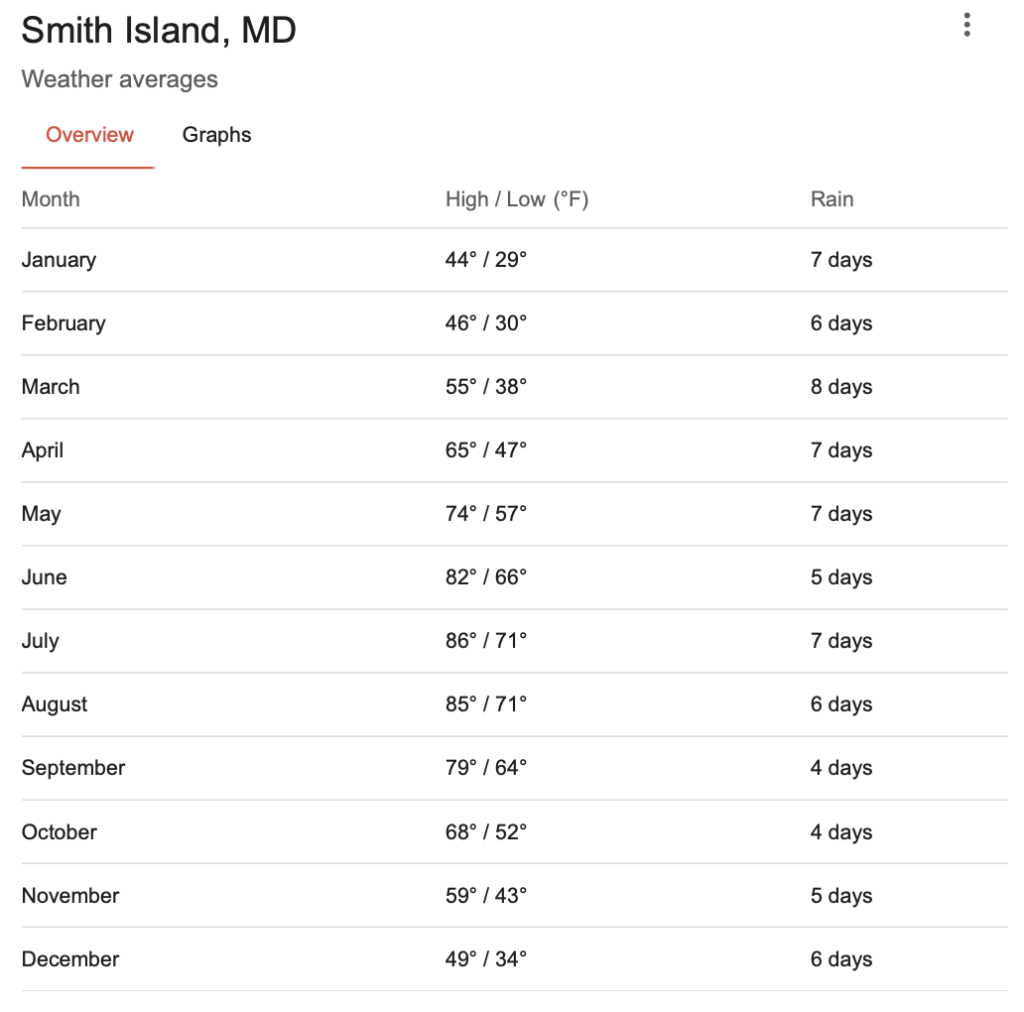
Task: Open the three-dot more options menu
Action: (x=967, y=25)
